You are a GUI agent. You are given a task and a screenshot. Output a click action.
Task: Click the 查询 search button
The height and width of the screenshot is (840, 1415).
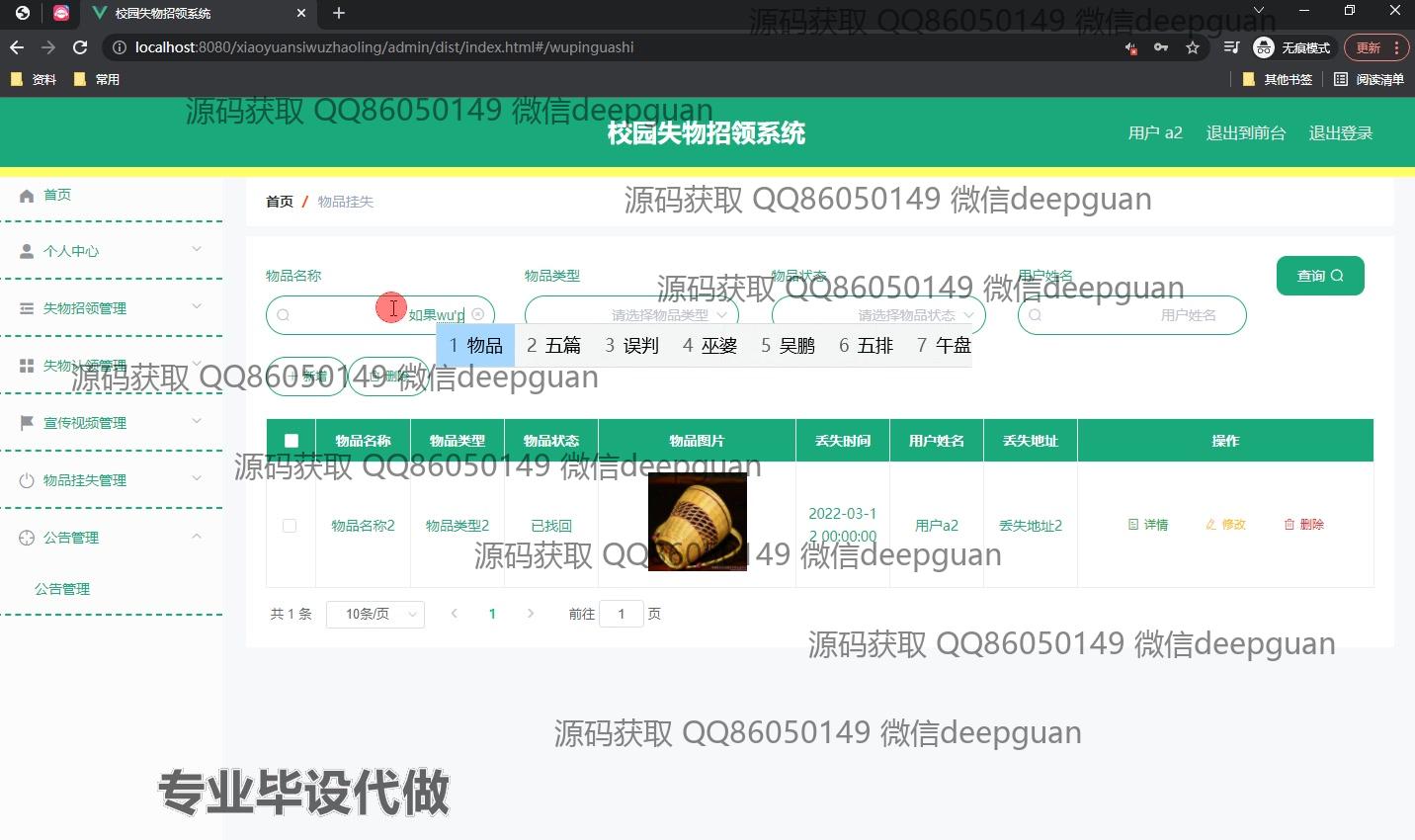pyautogui.click(x=1319, y=275)
